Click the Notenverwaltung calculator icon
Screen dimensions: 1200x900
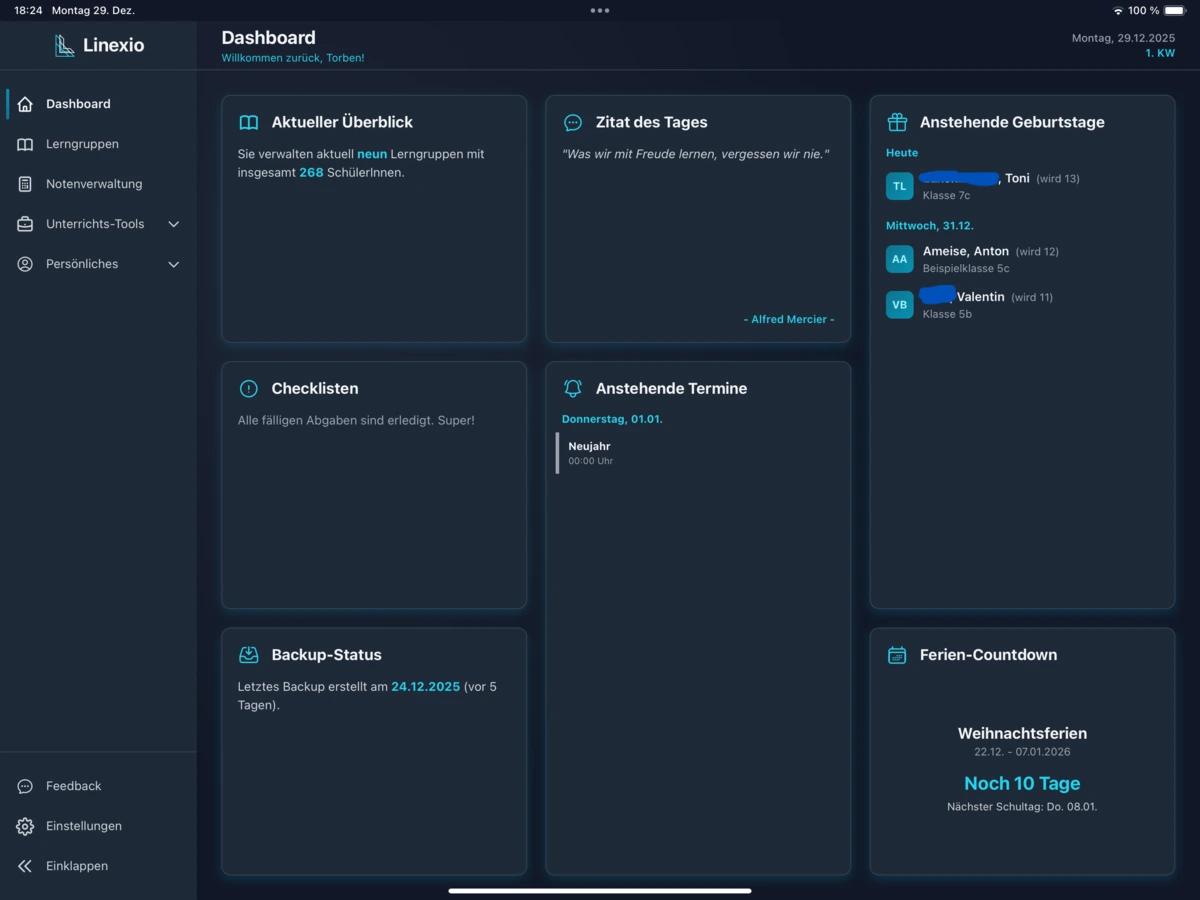click(x=25, y=184)
